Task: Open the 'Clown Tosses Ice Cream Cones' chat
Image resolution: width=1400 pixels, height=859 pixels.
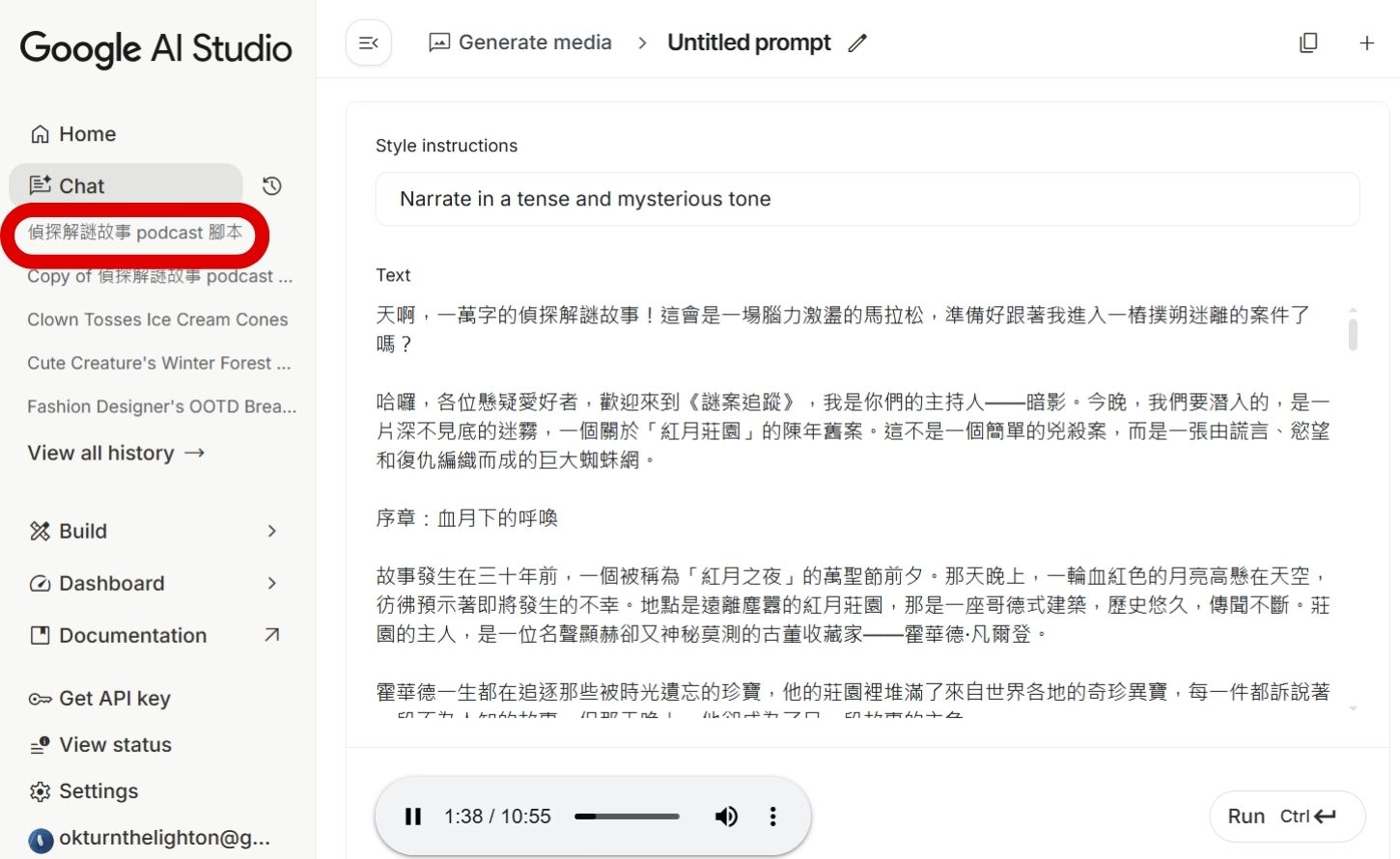Action: click(x=156, y=319)
